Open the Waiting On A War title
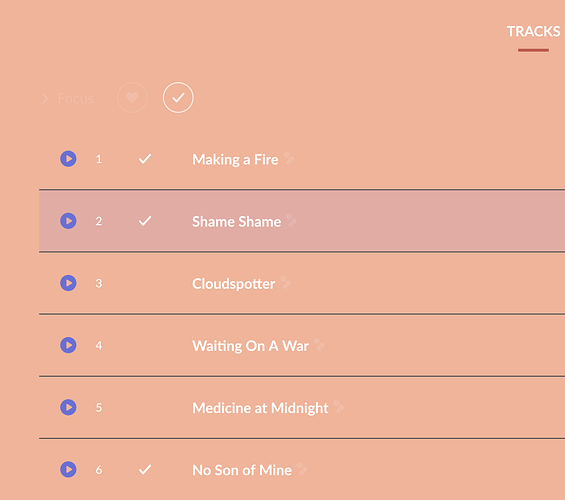 (250, 346)
